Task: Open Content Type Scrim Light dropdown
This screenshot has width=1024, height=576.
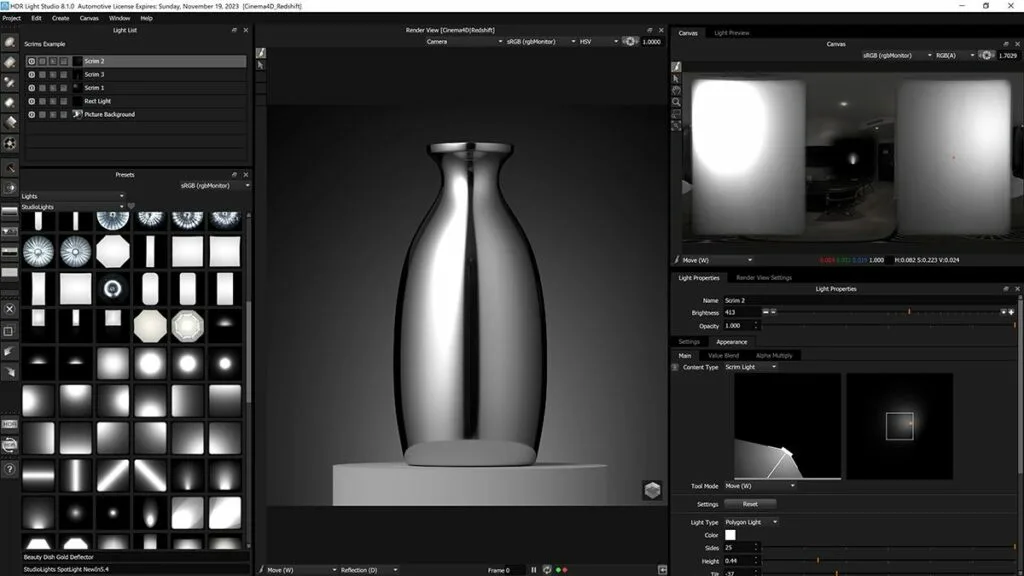Action: [750, 367]
